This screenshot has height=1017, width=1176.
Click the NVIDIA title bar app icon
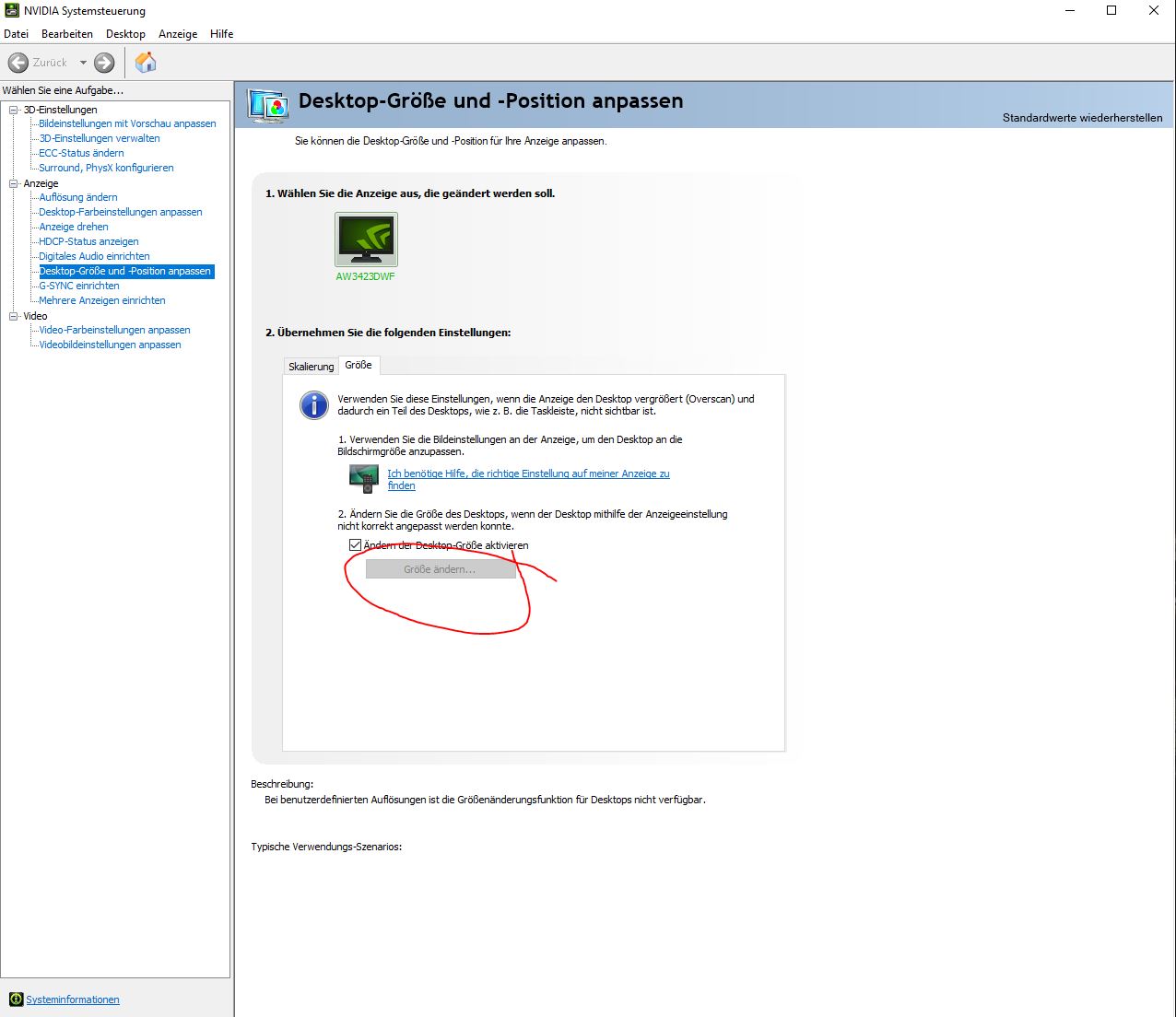click(12, 11)
